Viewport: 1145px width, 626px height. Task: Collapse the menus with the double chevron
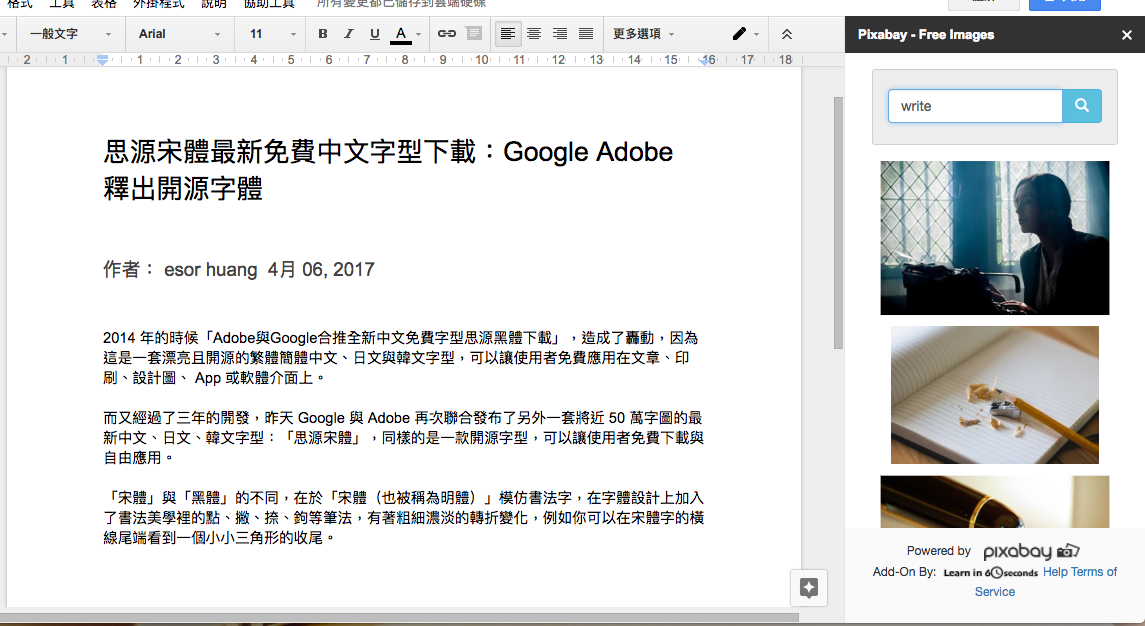click(x=786, y=34)
